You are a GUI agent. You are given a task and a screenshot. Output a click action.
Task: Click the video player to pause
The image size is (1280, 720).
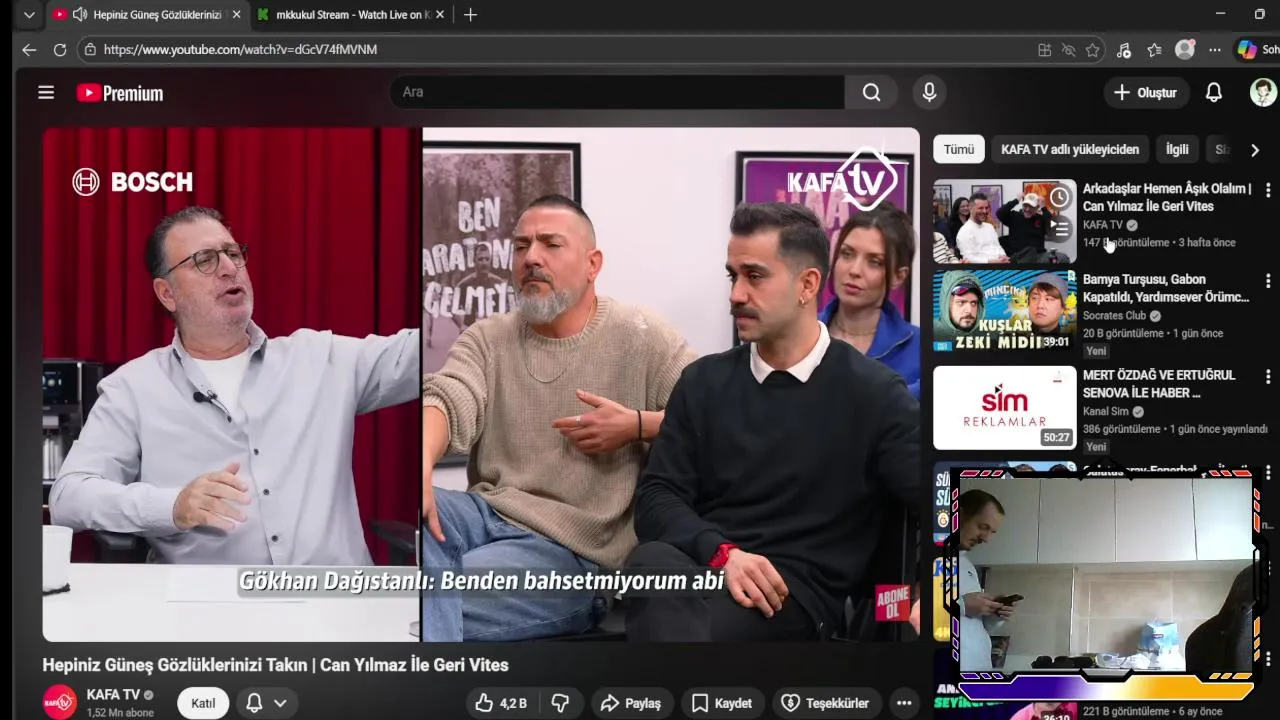coord(481,384)
